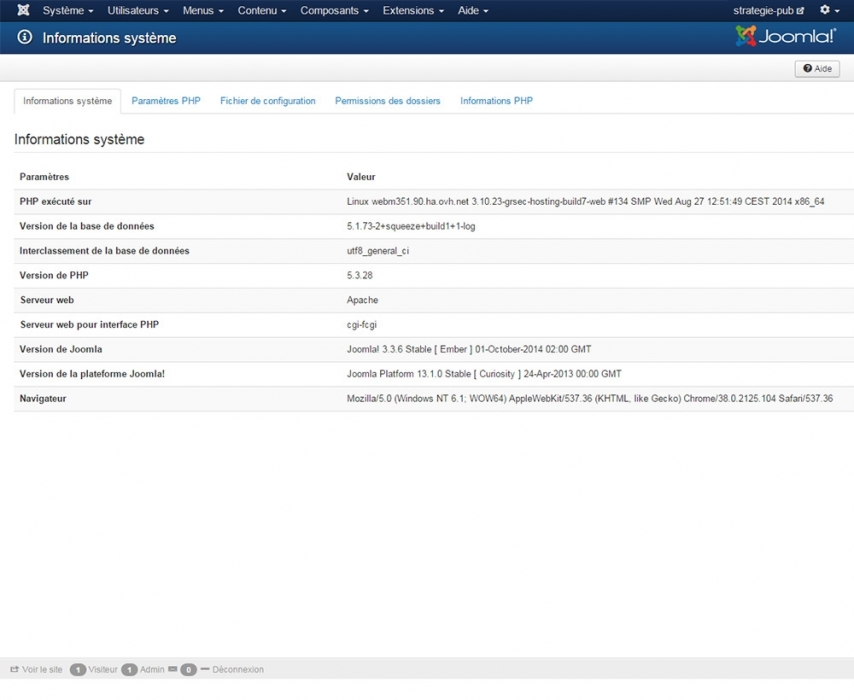Click the 'Joomla! 3.3.6 Stable [ Ember ]' value

[x=469, y=349]
